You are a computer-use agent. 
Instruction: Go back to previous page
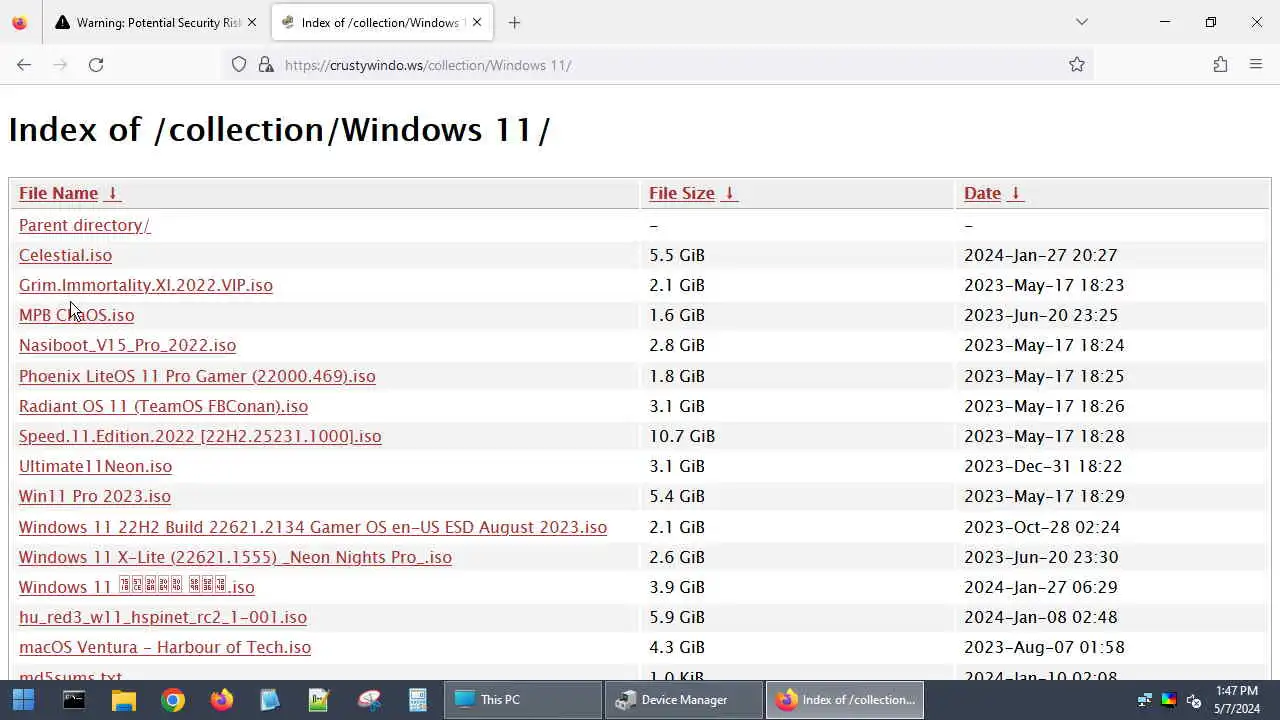[x=24, y=65]
